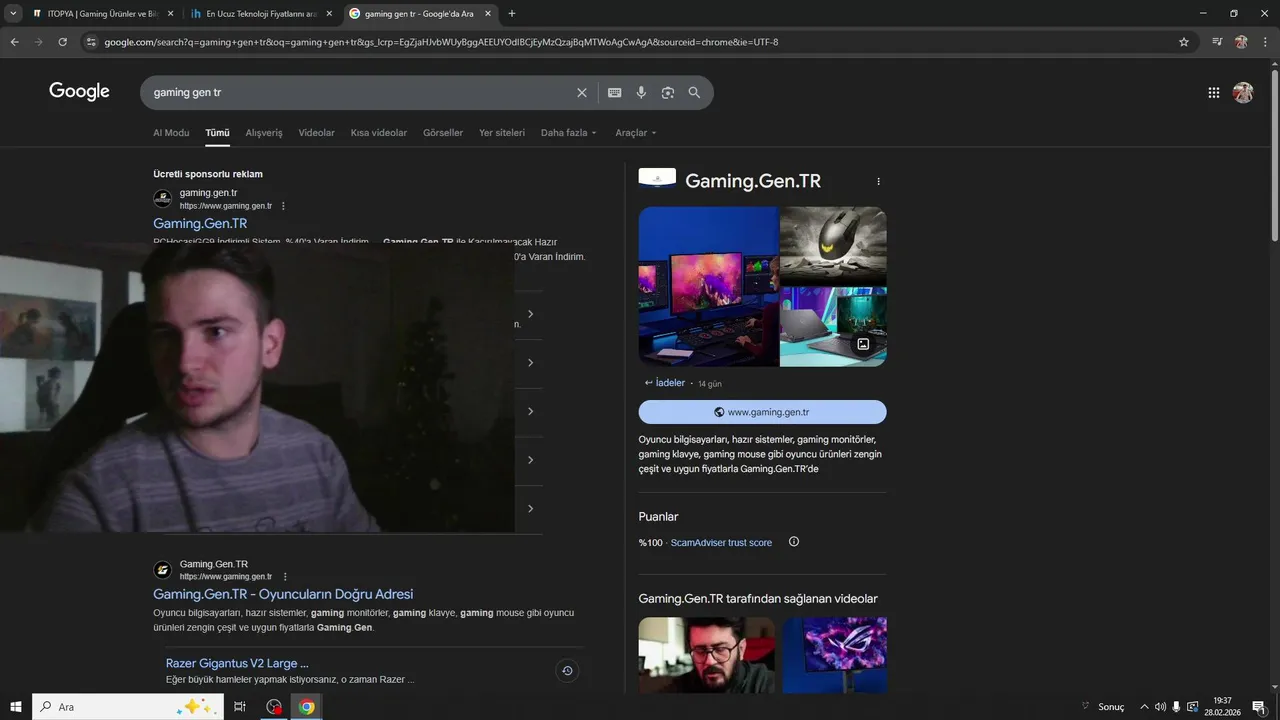Open Chrome media control icon

(1217, 42)
